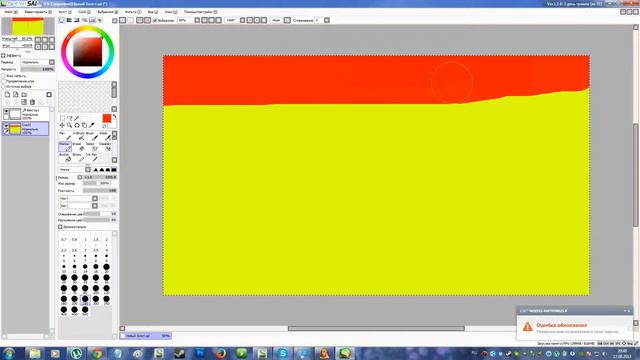This screenshot has width=640, height=360.
Task: Toggle the swatches panel
Action: [92, 20]
